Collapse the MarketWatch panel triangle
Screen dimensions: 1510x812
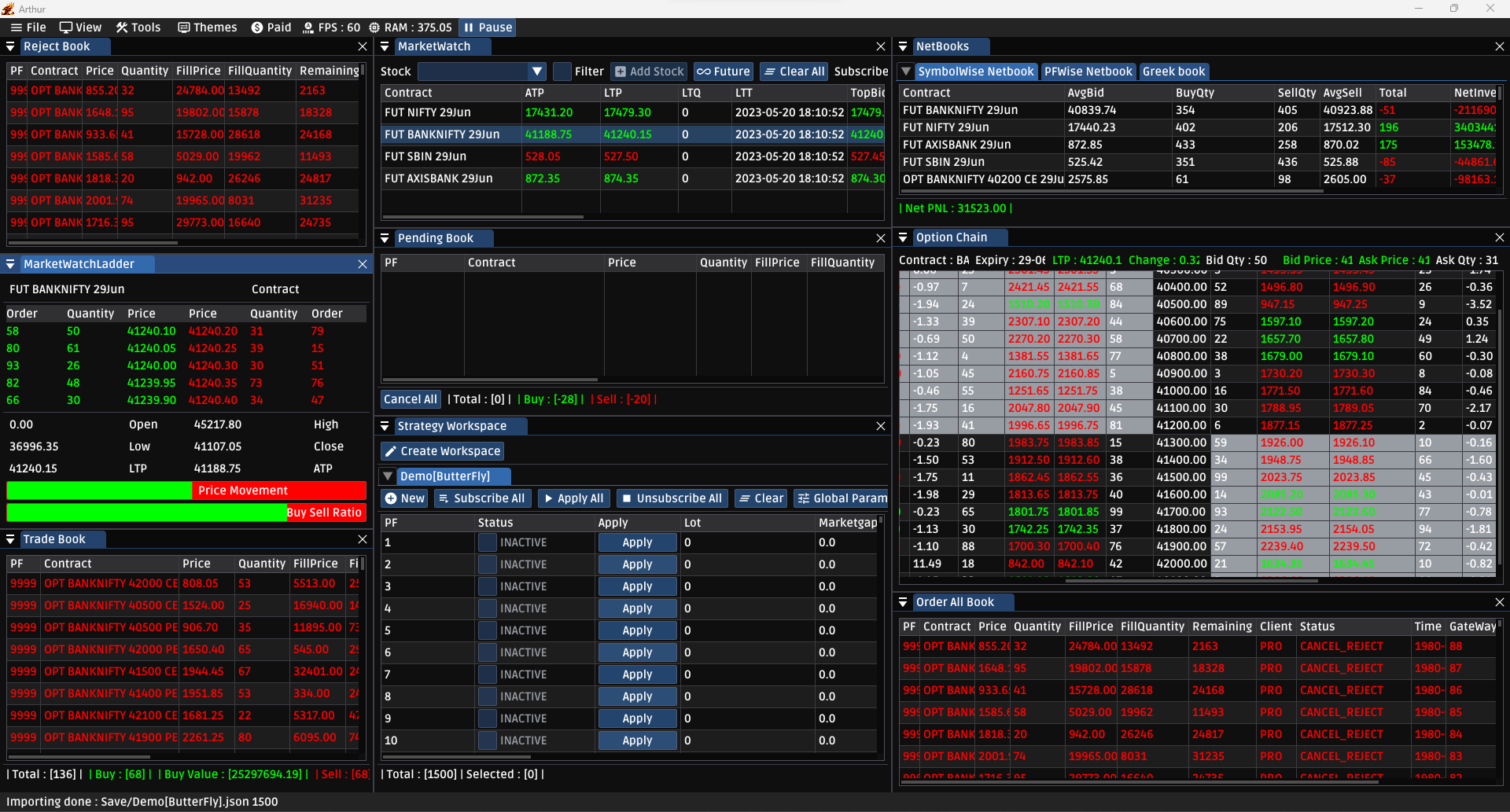click(385, 47)
